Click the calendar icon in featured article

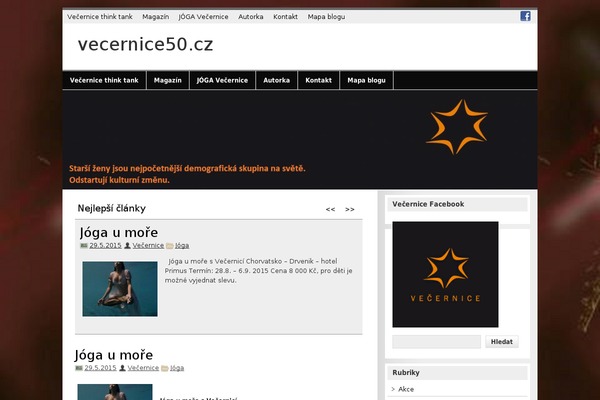tap(84, 246)
